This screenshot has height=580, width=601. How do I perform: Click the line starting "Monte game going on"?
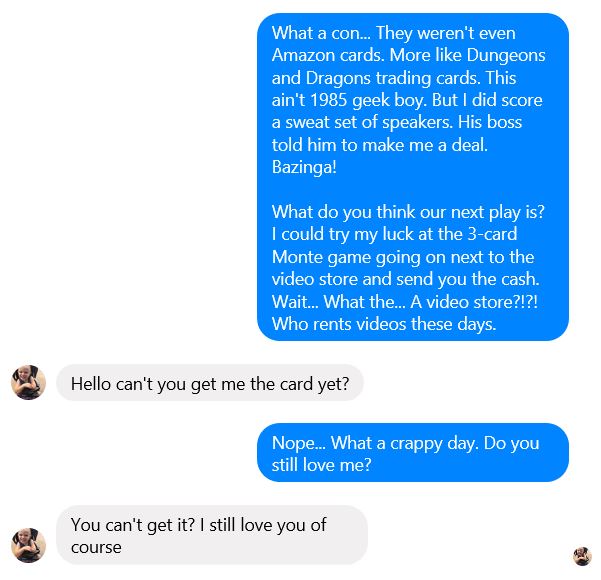tap(403, 257)
